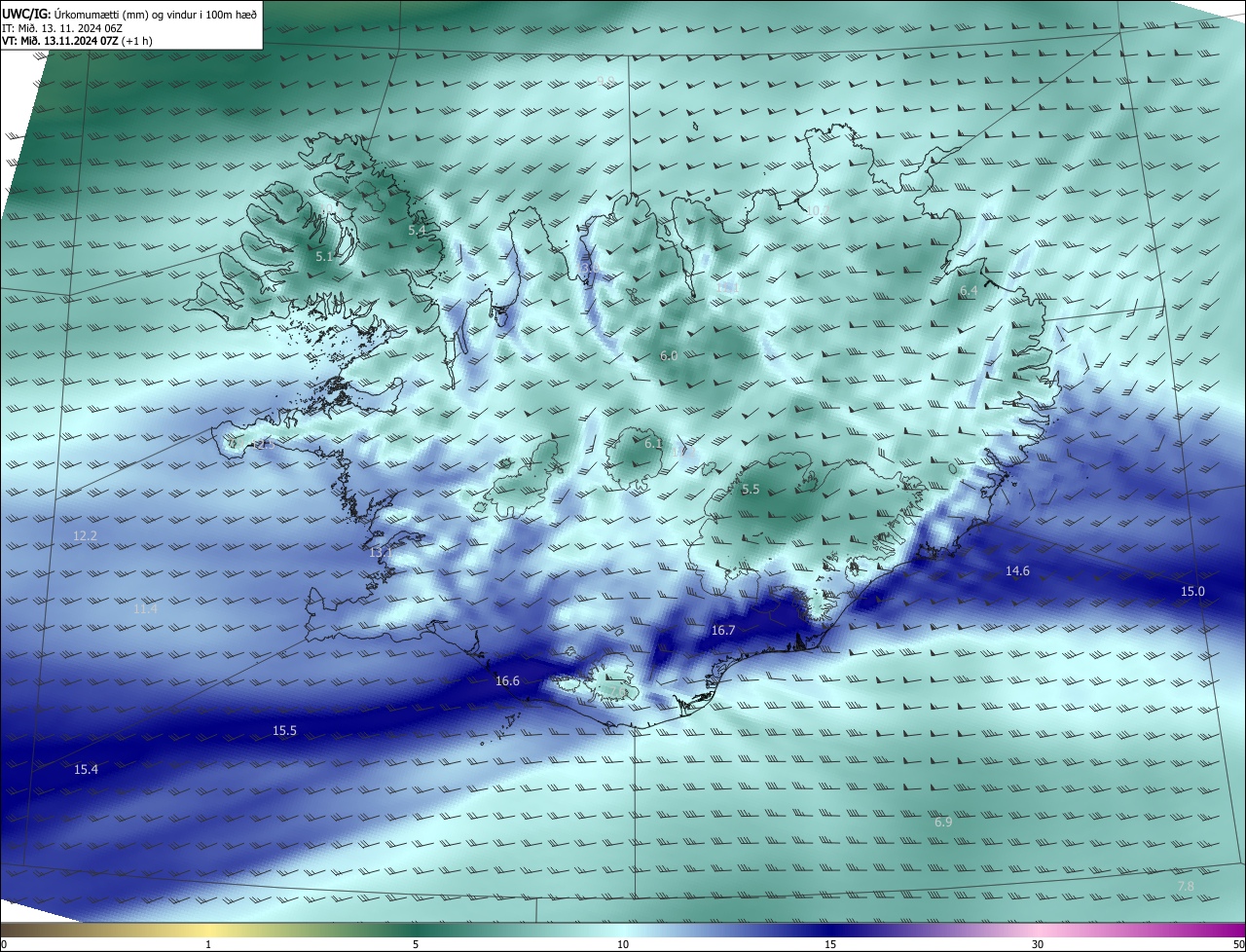Click the color scale tick label 10
1246x952 pixels.
tap(623, 944)
